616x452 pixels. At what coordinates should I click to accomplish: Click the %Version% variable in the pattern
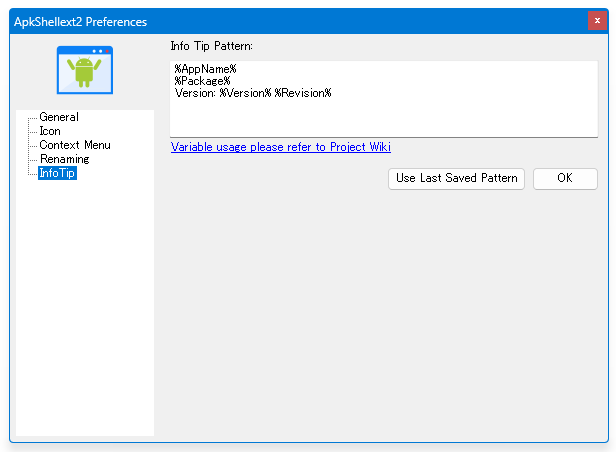246,93
